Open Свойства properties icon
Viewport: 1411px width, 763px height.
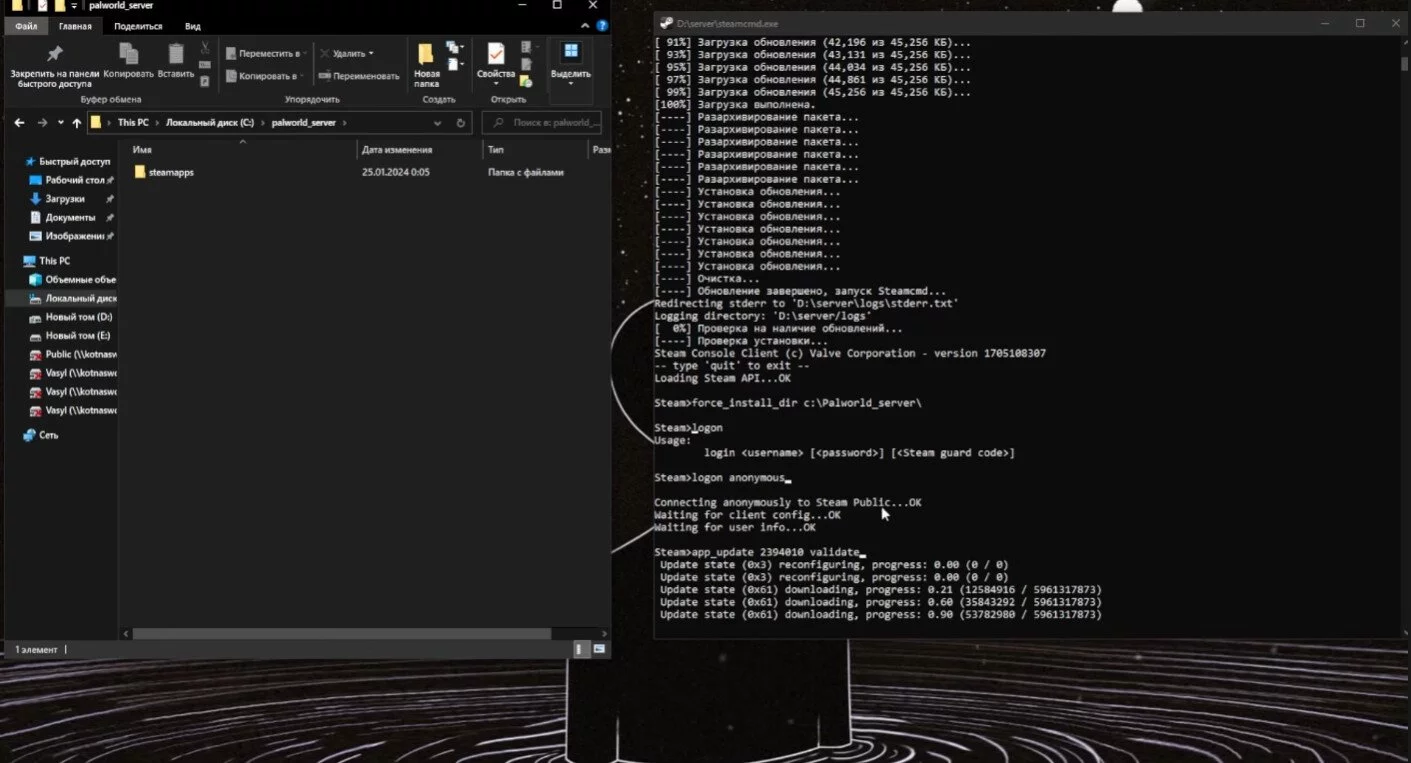(496, 54)
